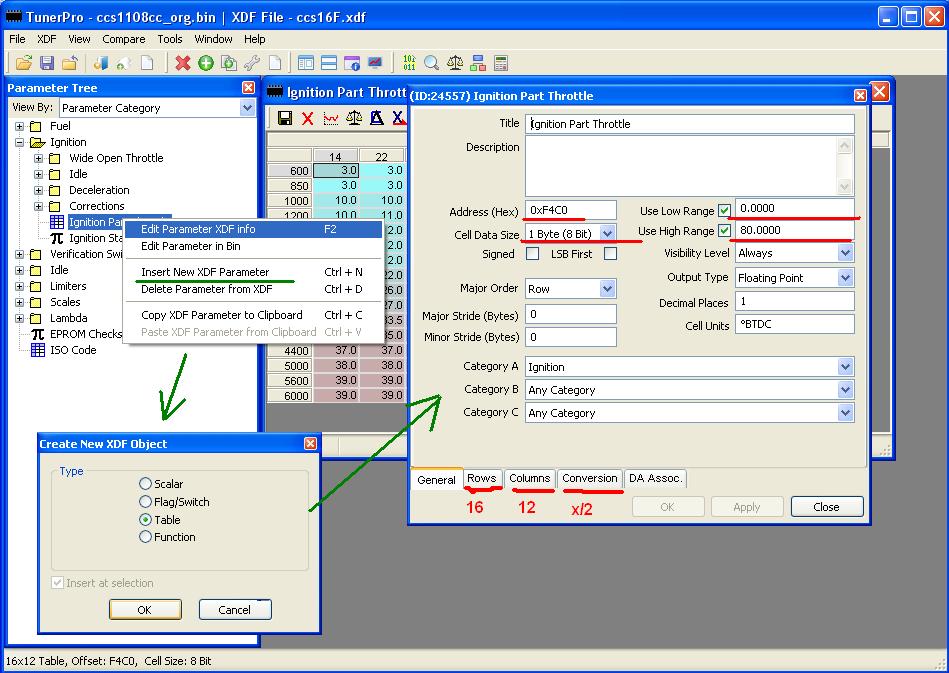Open the Cell Data Size dropdown
This screenshot has width=949, height=673.
click(x=607, y=234)
